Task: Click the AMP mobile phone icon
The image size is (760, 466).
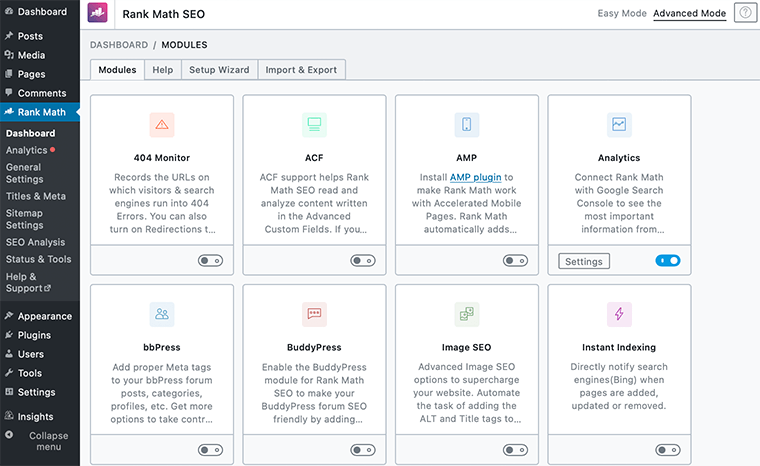Action: tap(467, 125)
